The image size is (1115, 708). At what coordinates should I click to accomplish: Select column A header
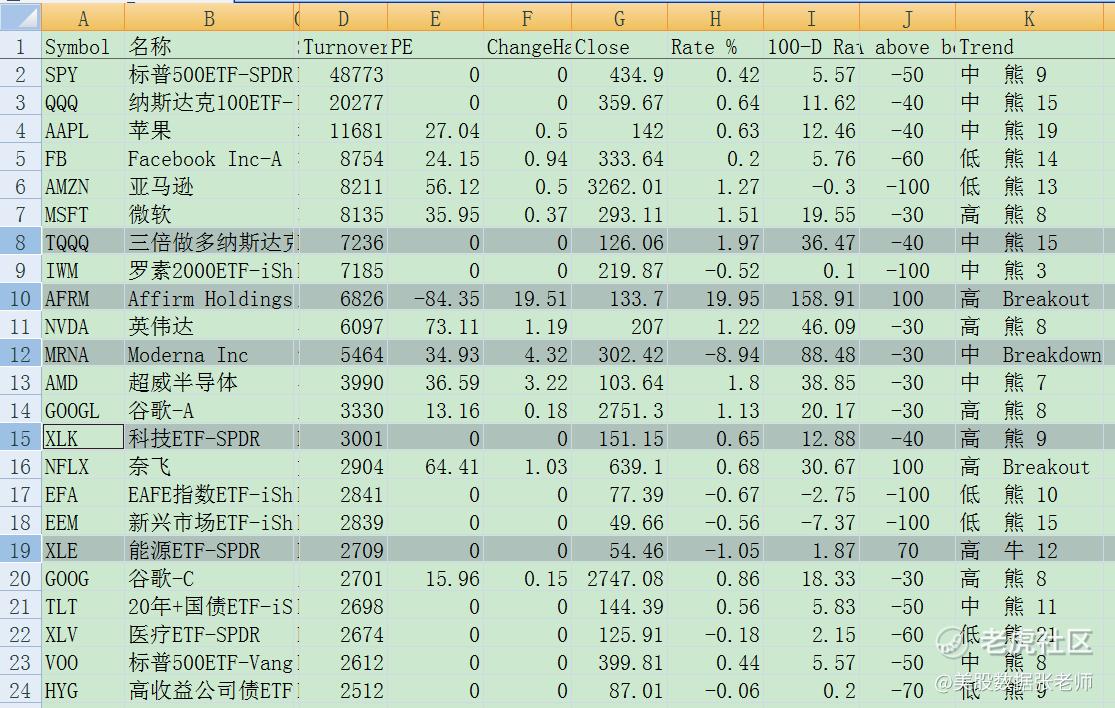click(83, 18)
